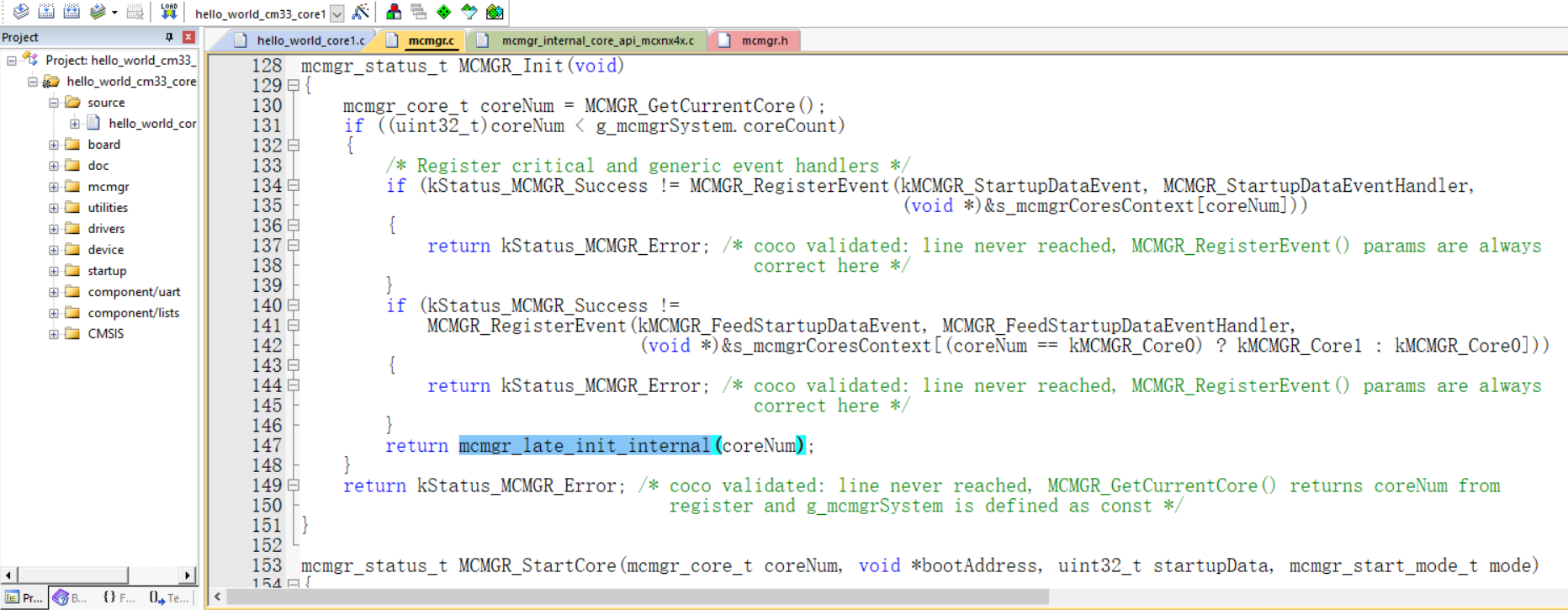Open the Manage Project Items colored-blocks icon

coord(393,12)
